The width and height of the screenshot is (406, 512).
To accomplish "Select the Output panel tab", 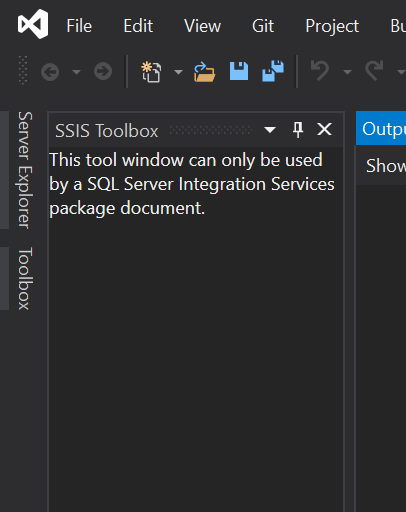I will pos(381,129).
